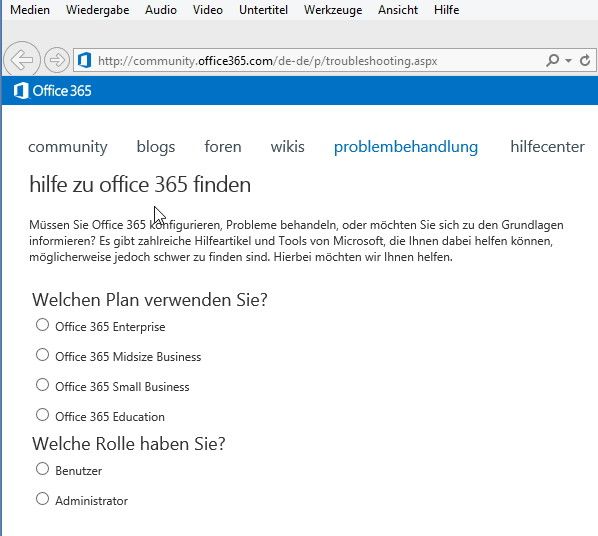Choose the Benutzer role radio button

pos(42,469)
